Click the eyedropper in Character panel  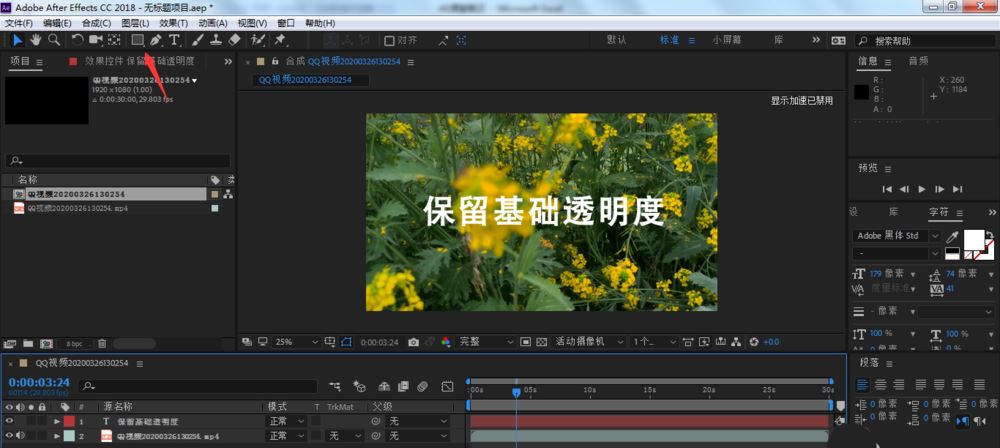pos(952,237)
